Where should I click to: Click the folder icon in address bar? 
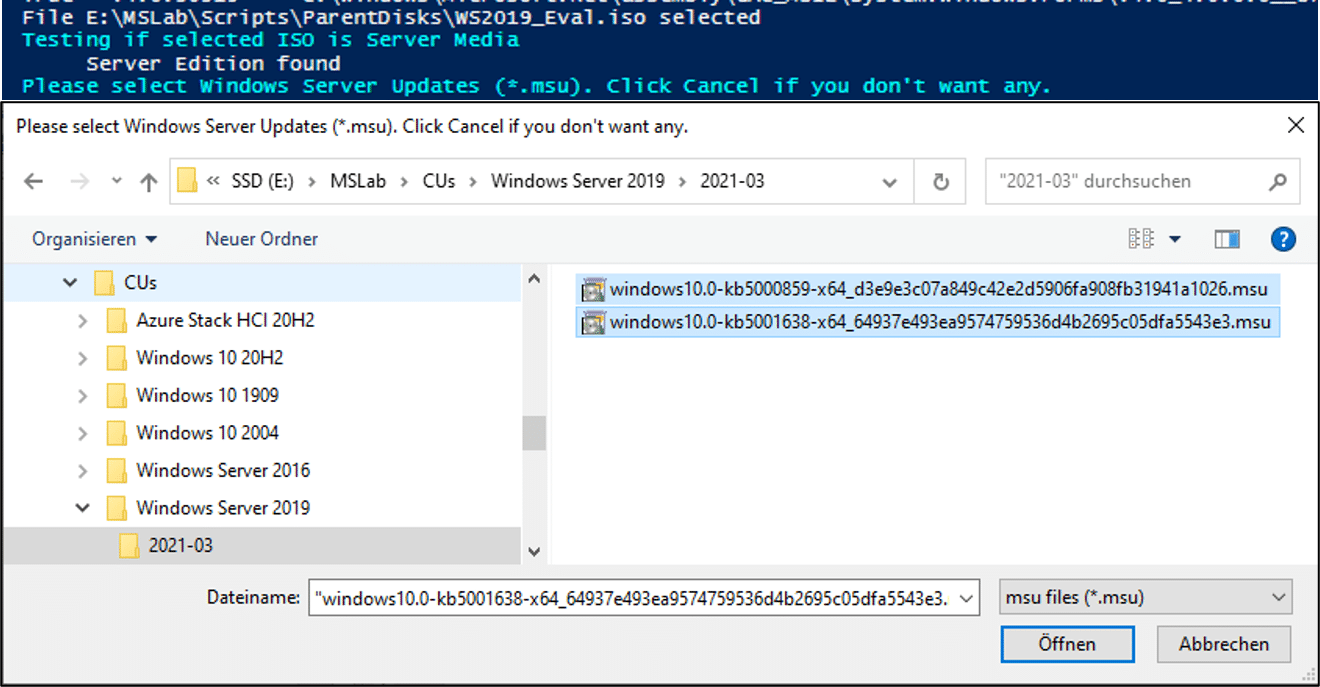(187, 181)
